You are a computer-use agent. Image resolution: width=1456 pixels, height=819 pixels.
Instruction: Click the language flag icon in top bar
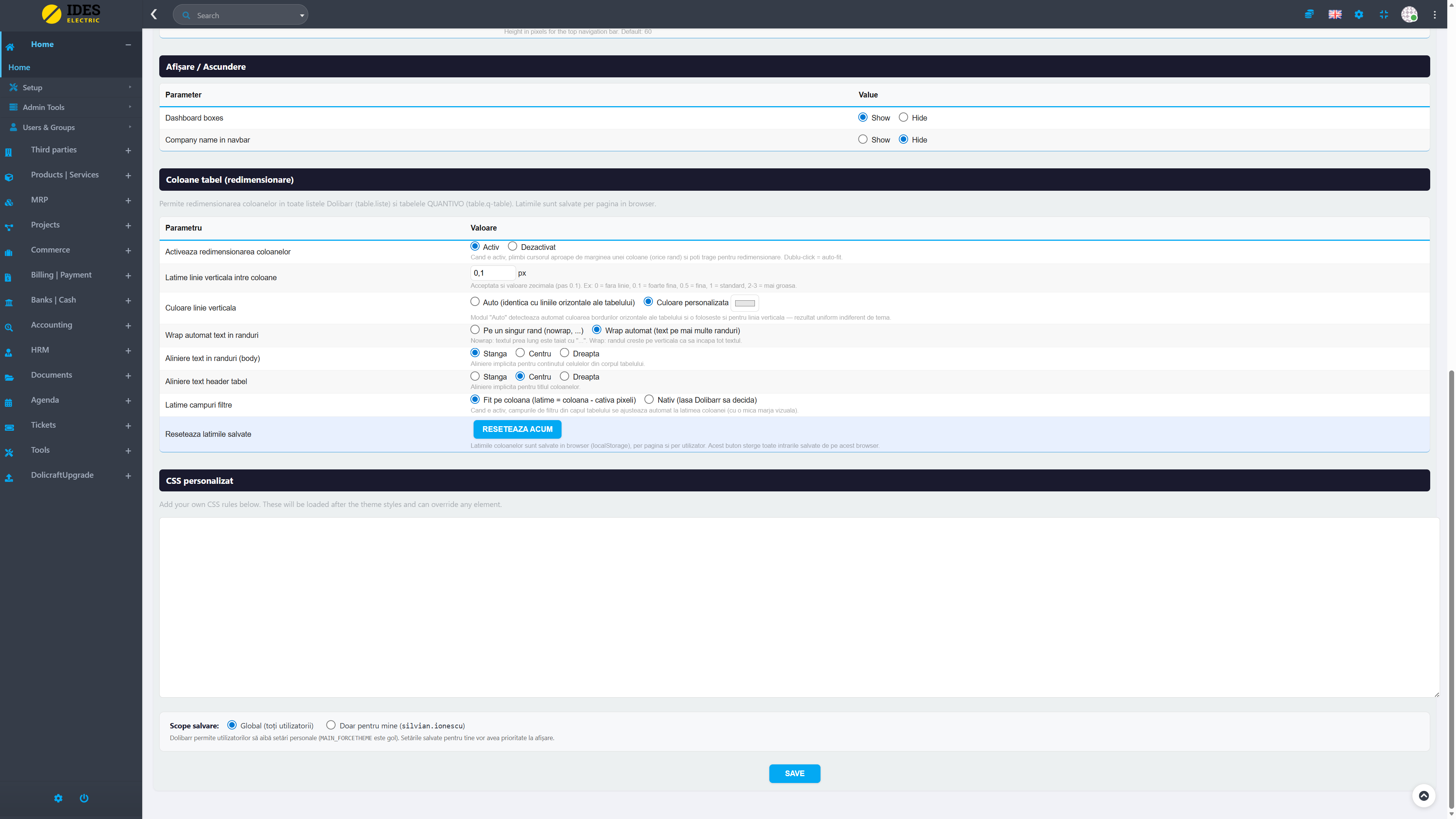(x=1335, y=15)
